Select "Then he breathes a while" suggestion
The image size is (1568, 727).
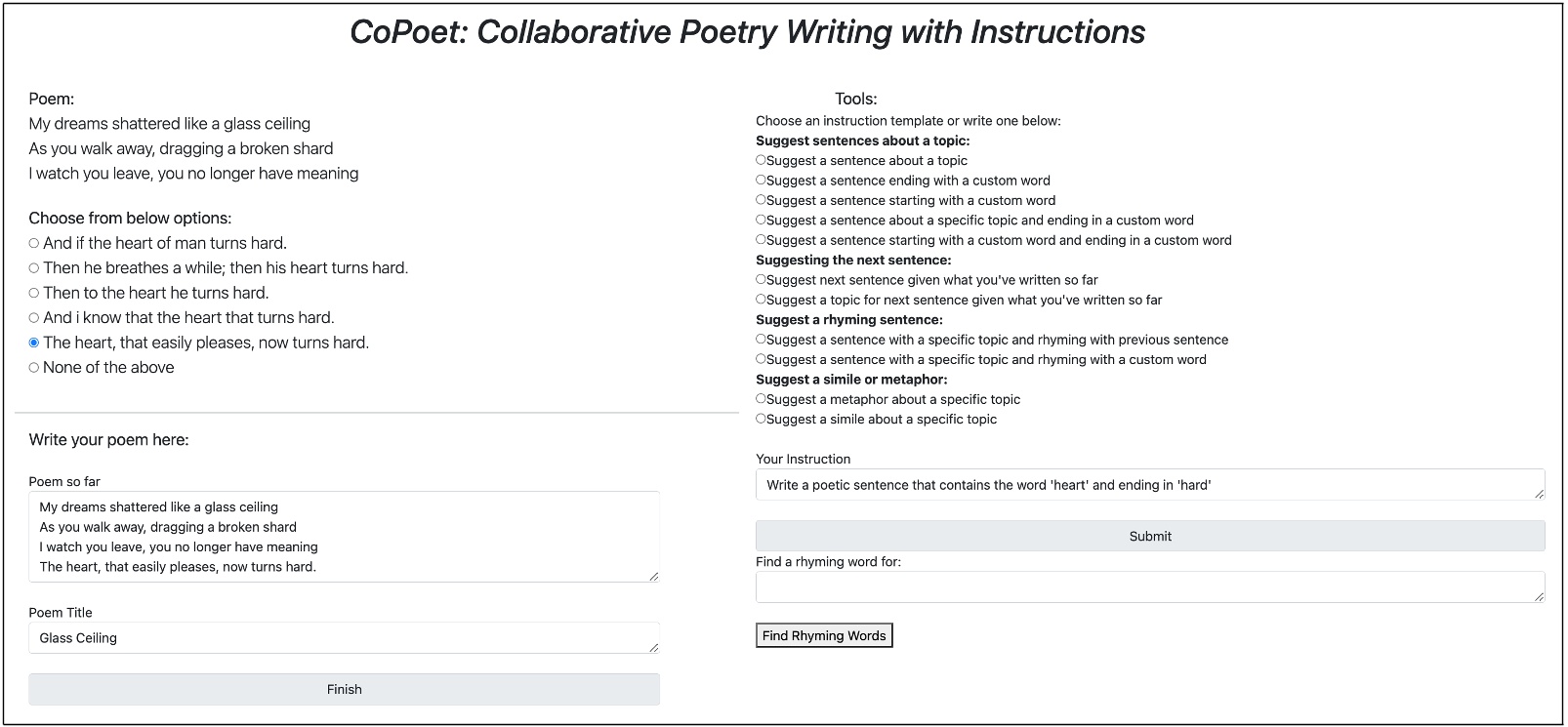coord(33,266)
